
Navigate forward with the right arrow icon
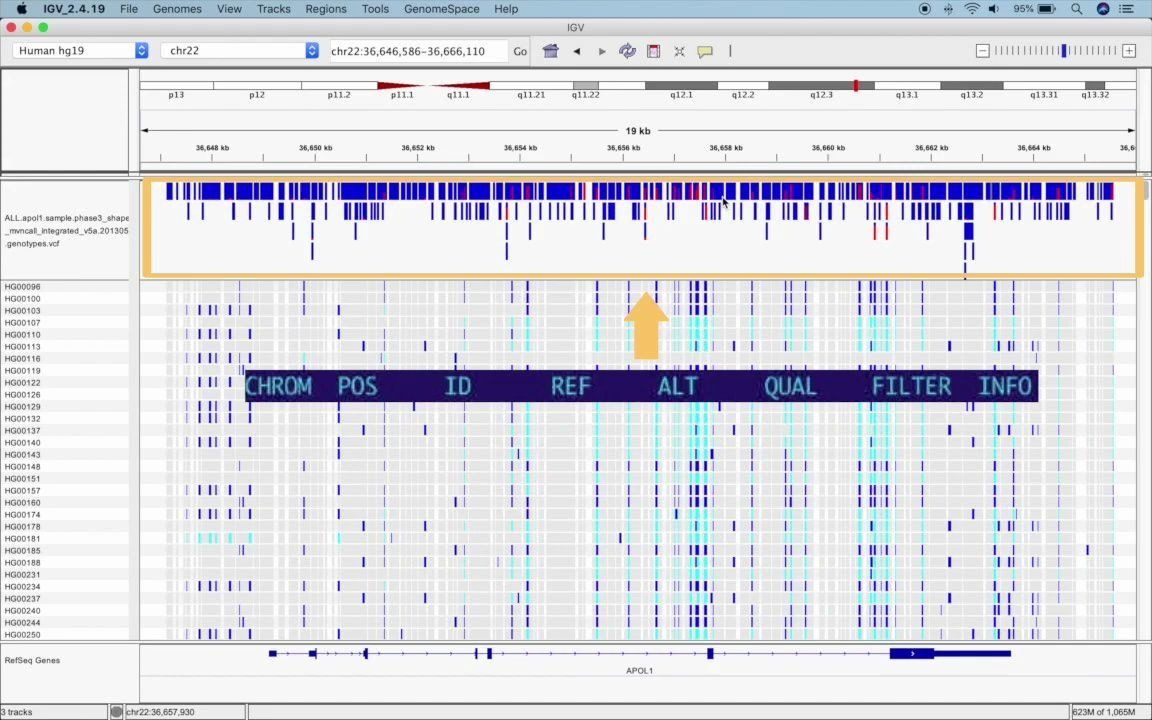(x=601, y=51)
